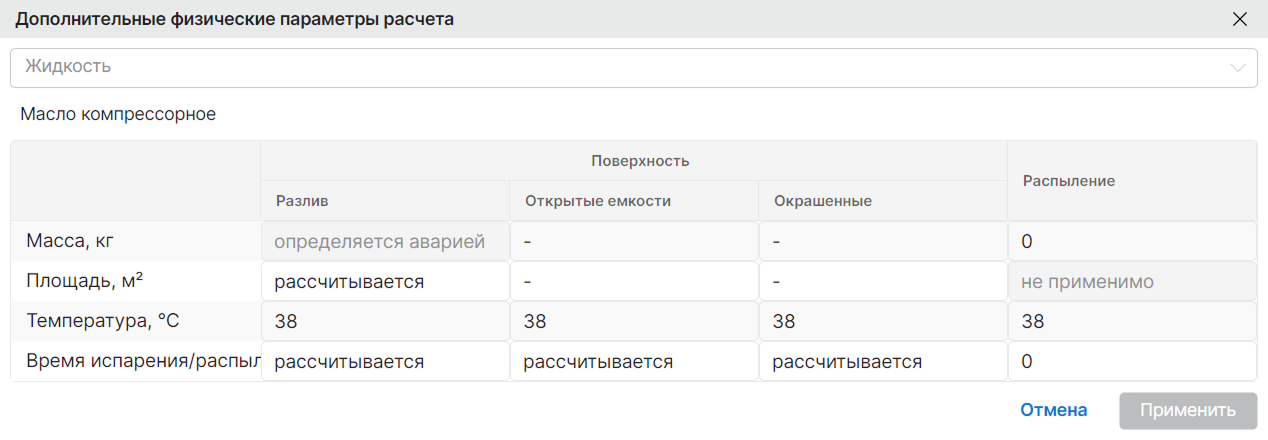This screenshot has height=440, width=1268.
Task: Select Открытые емкости mass field
Action: pos(634,241)
